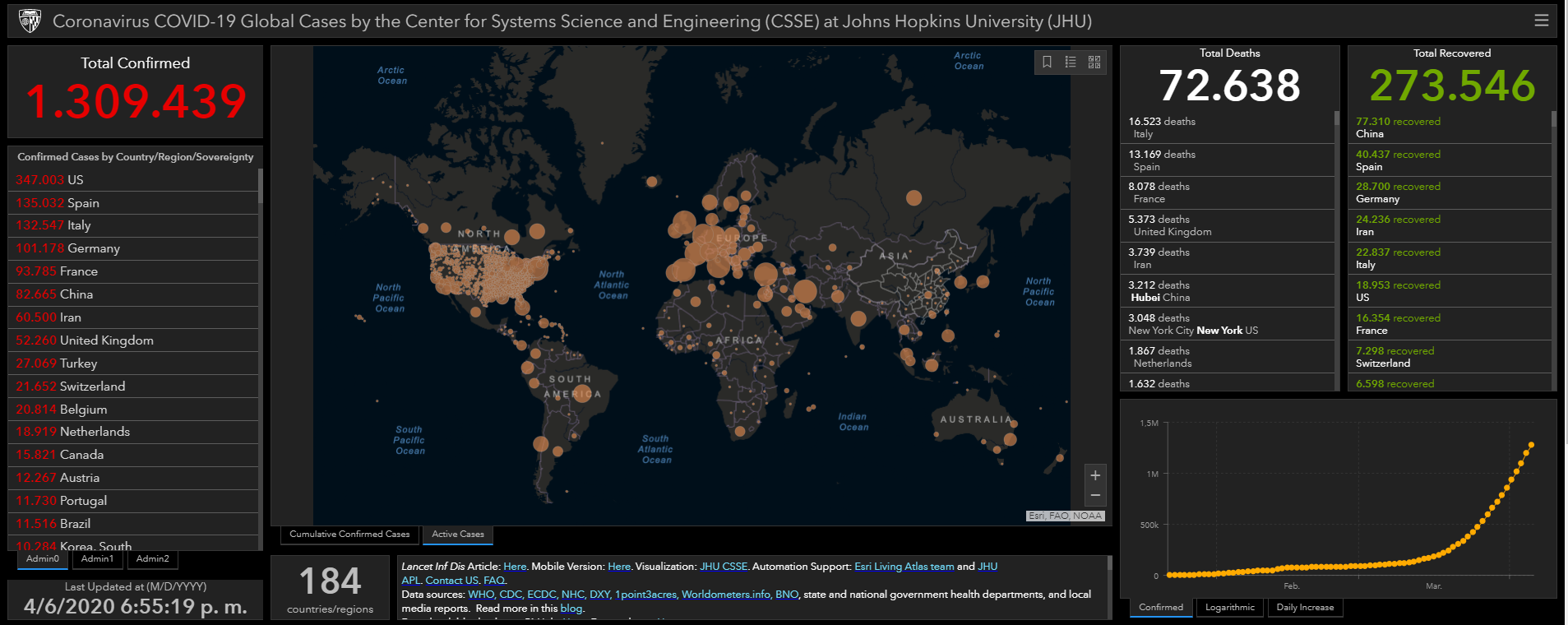Zoom in on the map with plus button
Image resolution: width=1568 pixels, height=625 pixels.
click(1095, 475)
